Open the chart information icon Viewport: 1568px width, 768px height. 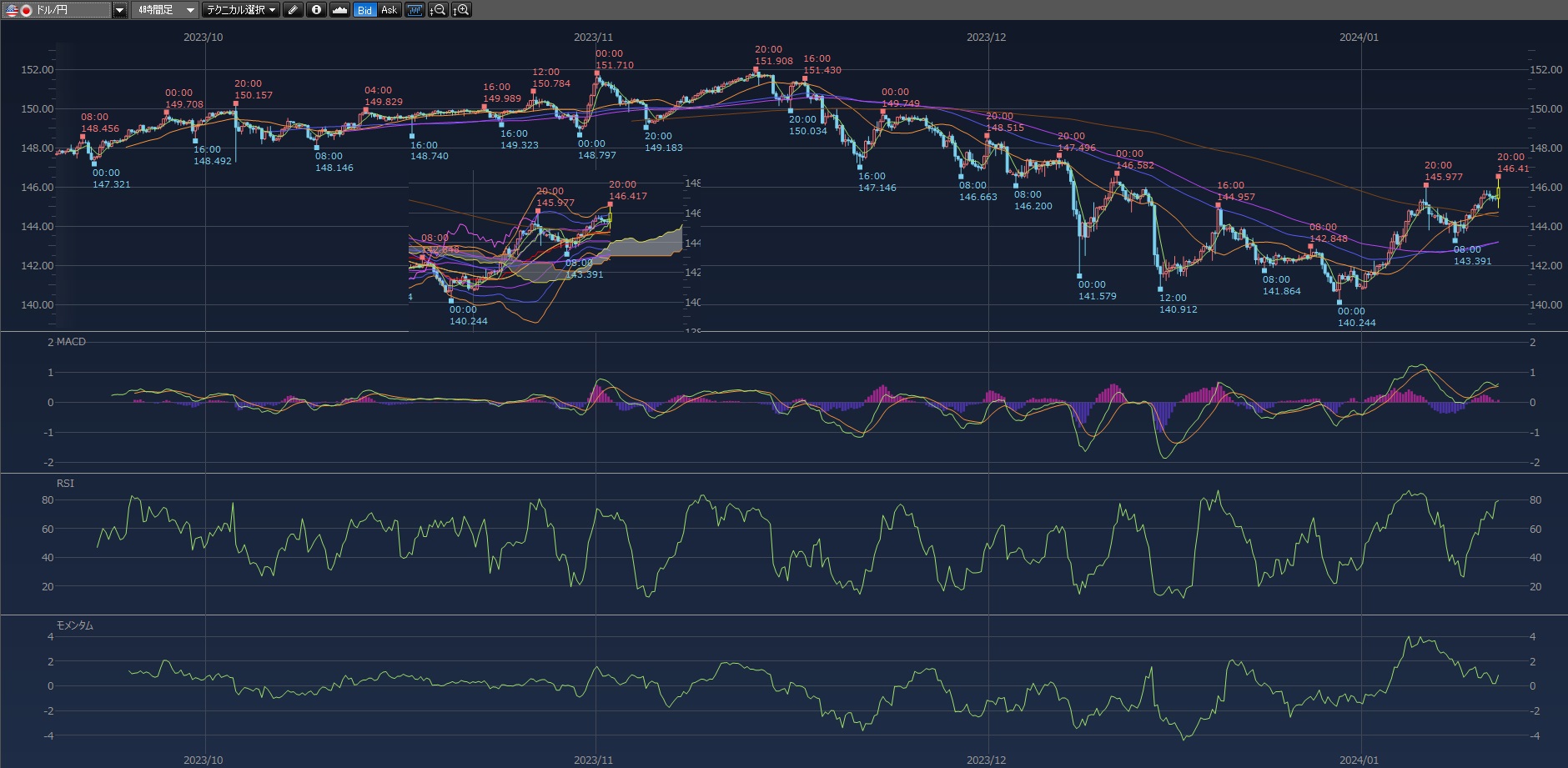coord(316,10)
